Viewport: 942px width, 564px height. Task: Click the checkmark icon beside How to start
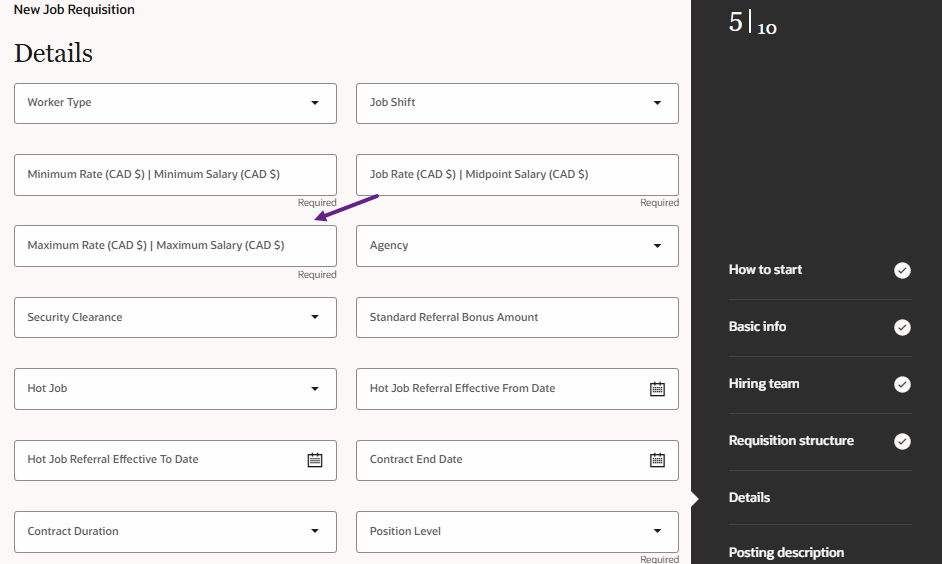pos(902,270)
